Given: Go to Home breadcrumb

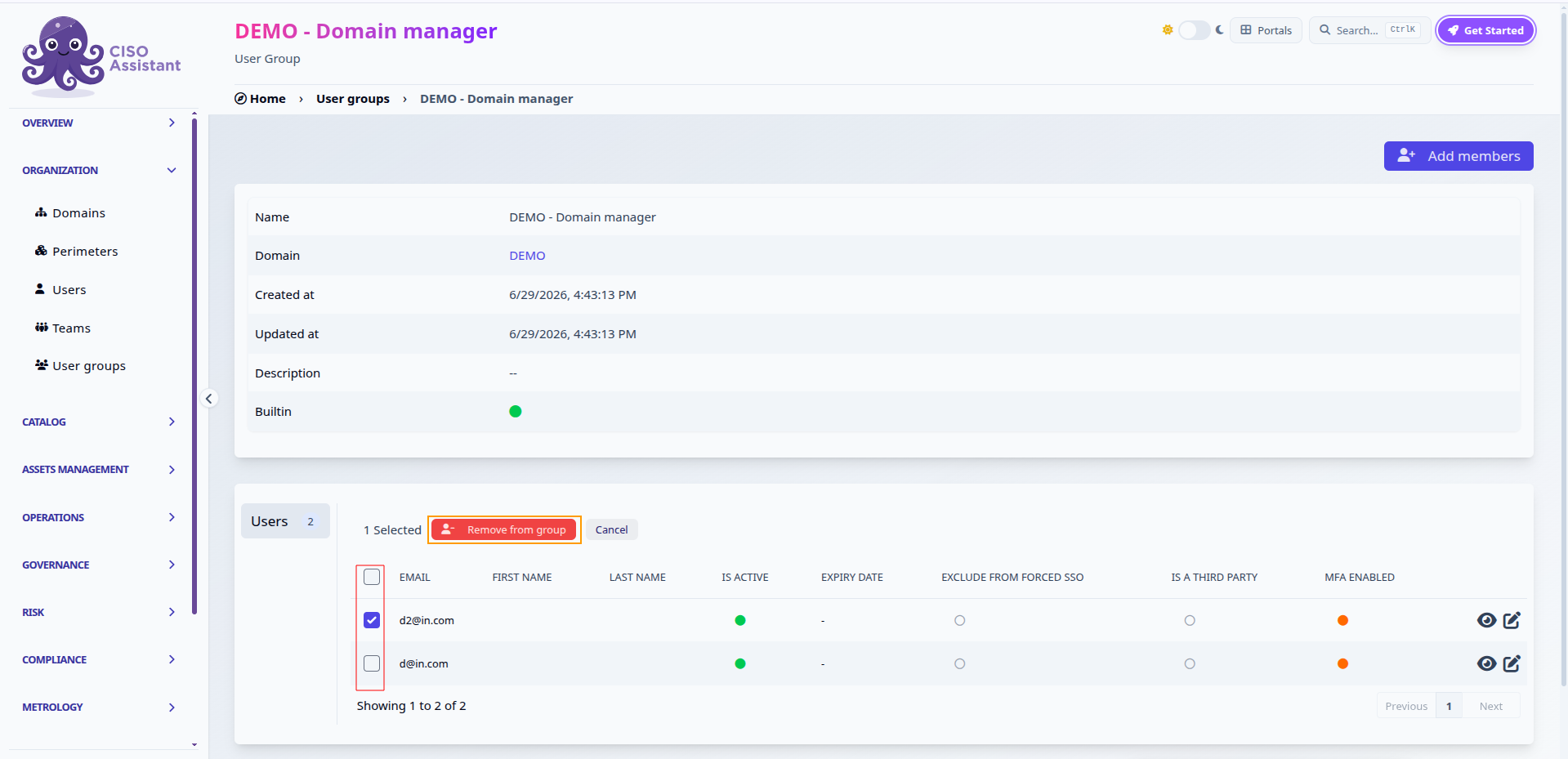Looking at the screenshot, I should pyautogui.click(x=260, y=99).
